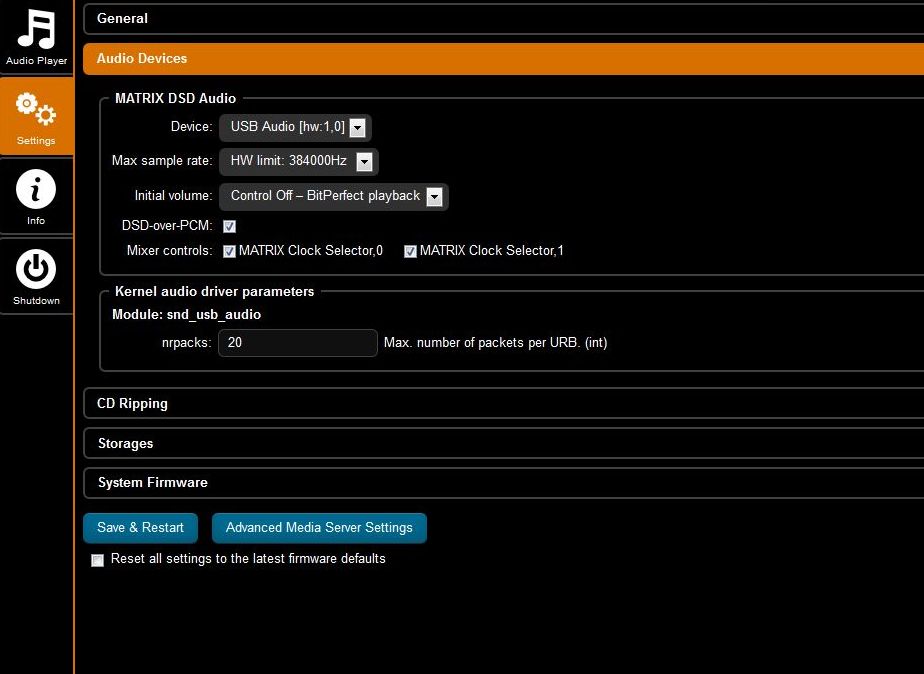Click the Save & Restart button

point(140,527)
